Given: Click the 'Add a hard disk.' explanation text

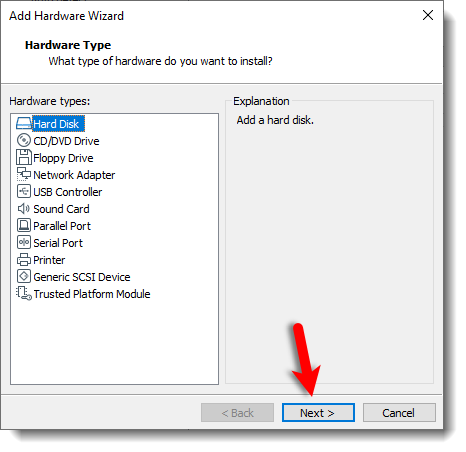Looking at the screenshot, I should coord(275,120).
